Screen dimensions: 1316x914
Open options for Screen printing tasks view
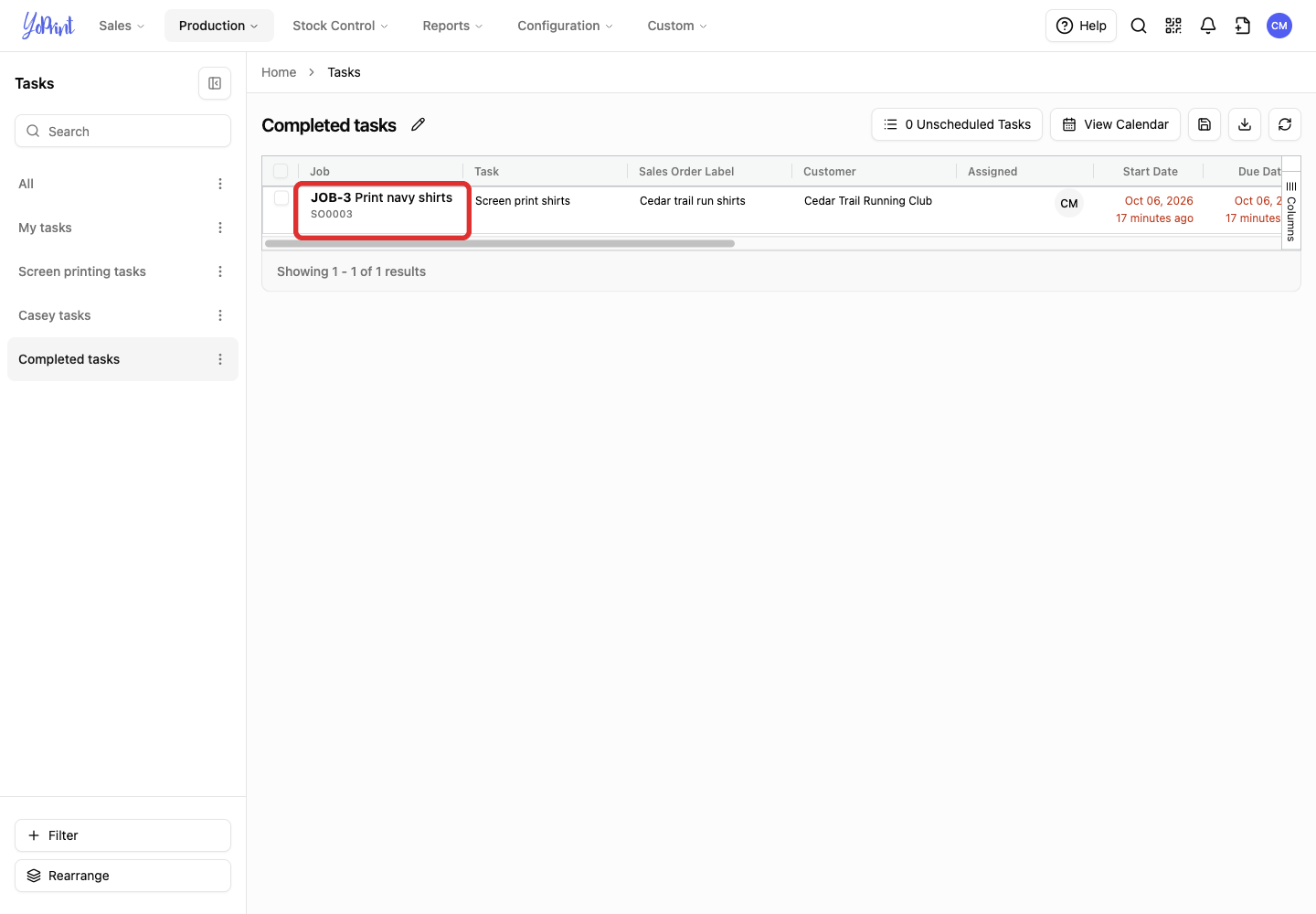[220, 271]
